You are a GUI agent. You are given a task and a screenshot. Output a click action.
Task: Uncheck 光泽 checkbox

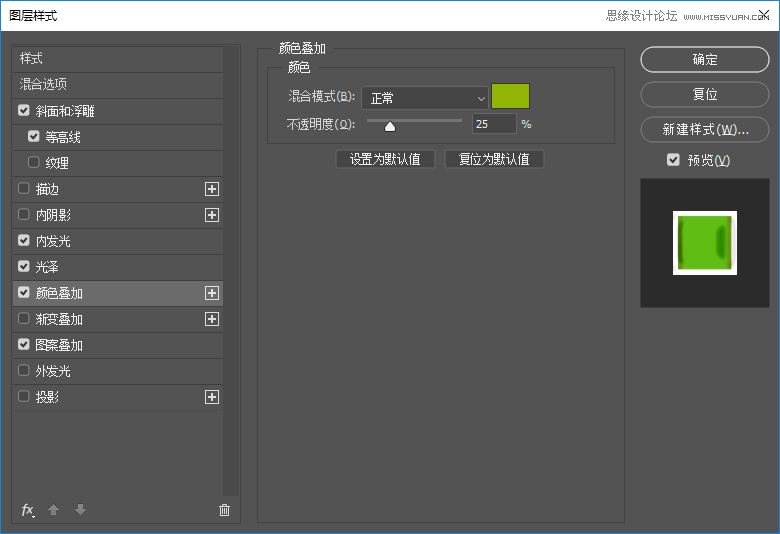click(x=24, y=266)
